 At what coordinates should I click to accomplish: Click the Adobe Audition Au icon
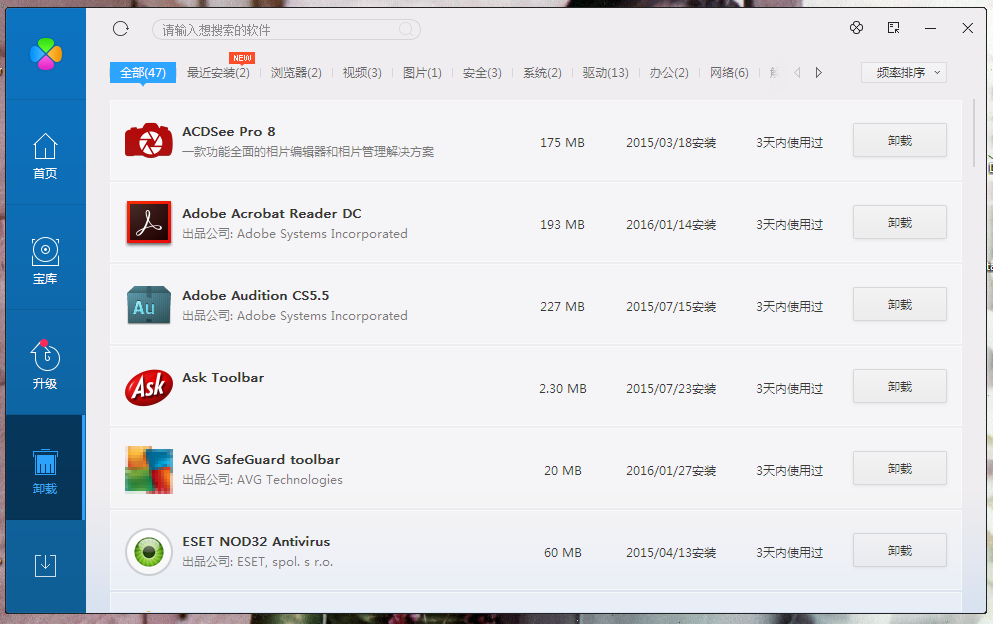149,305
